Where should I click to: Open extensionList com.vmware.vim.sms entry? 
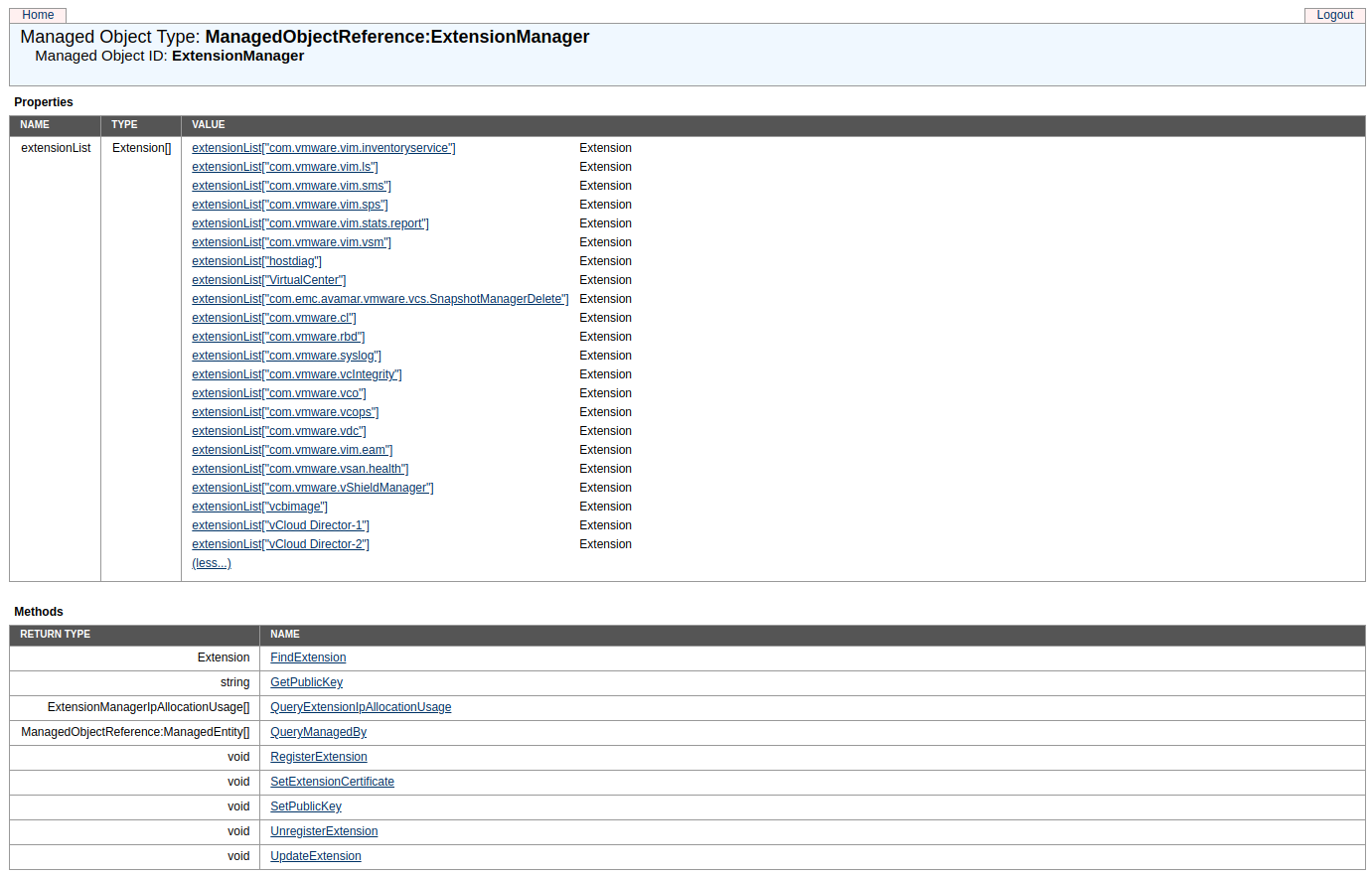[x=291, y=186]
